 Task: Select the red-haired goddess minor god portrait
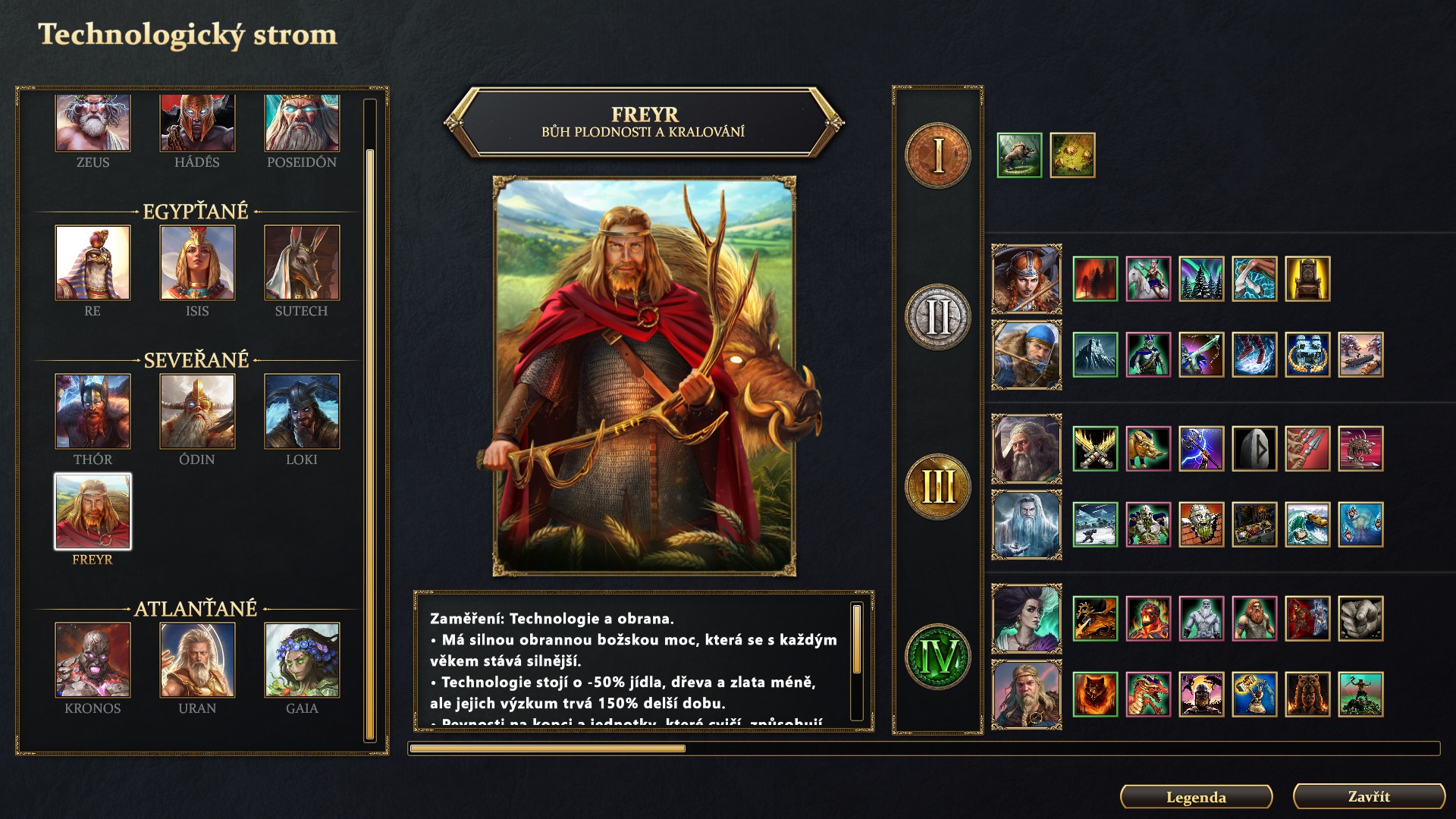pyautogui.click(x=1027, y=279)
